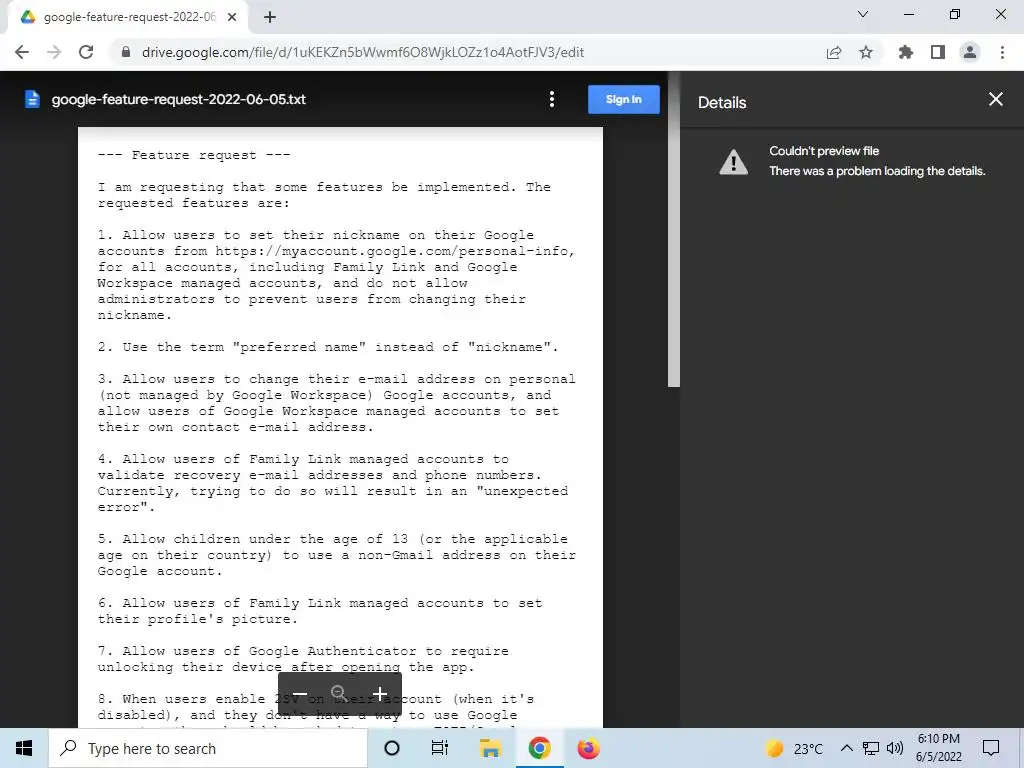This screenshot has width=1024, height=768.
Task: Reset zoom with the magnifier icon
Action: click(x=339, y=694)
